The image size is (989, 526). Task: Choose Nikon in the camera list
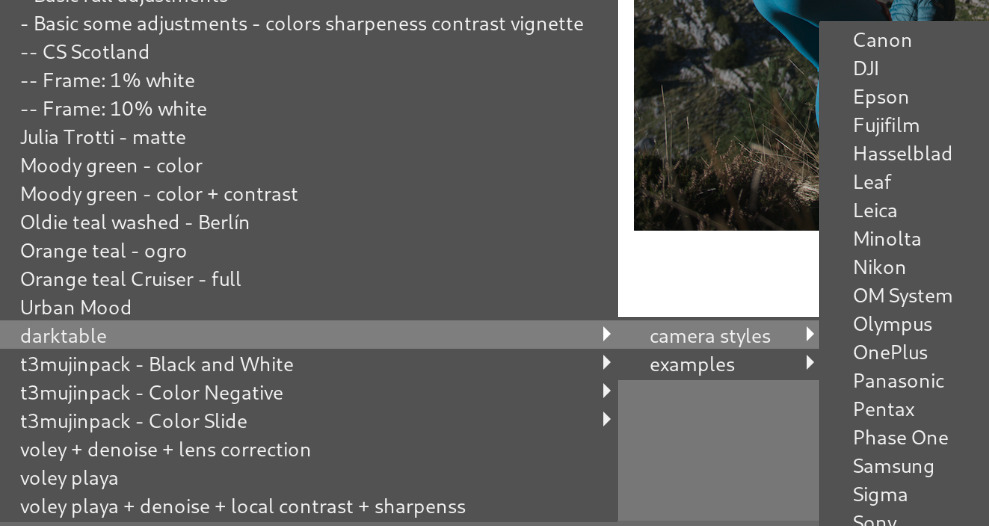click(879, 267)
